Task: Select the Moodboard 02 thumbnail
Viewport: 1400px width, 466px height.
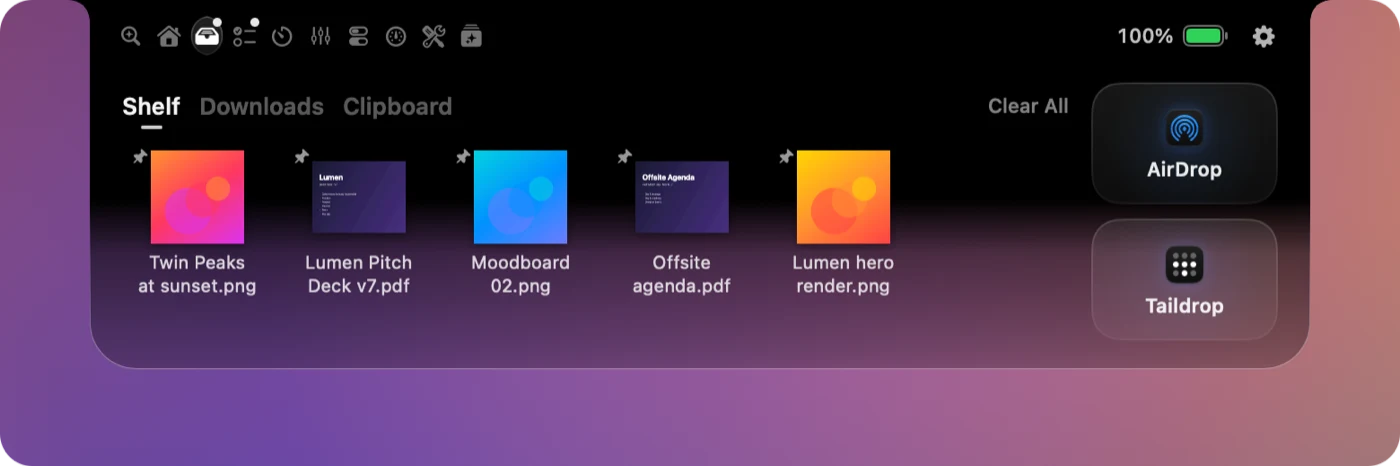Action: point(520,197)
